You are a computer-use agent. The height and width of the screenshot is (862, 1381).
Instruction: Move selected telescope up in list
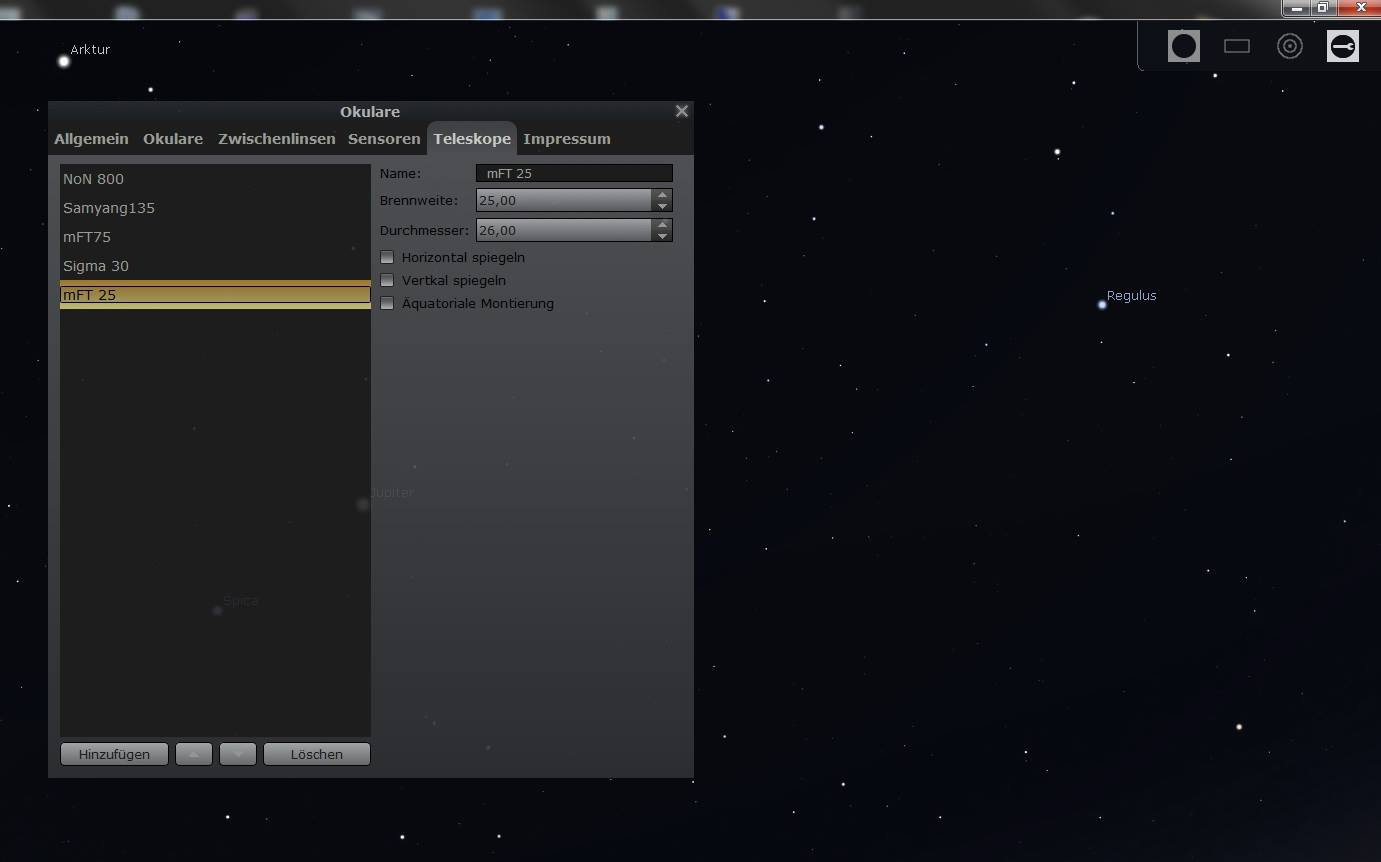[x=194, y=754]
